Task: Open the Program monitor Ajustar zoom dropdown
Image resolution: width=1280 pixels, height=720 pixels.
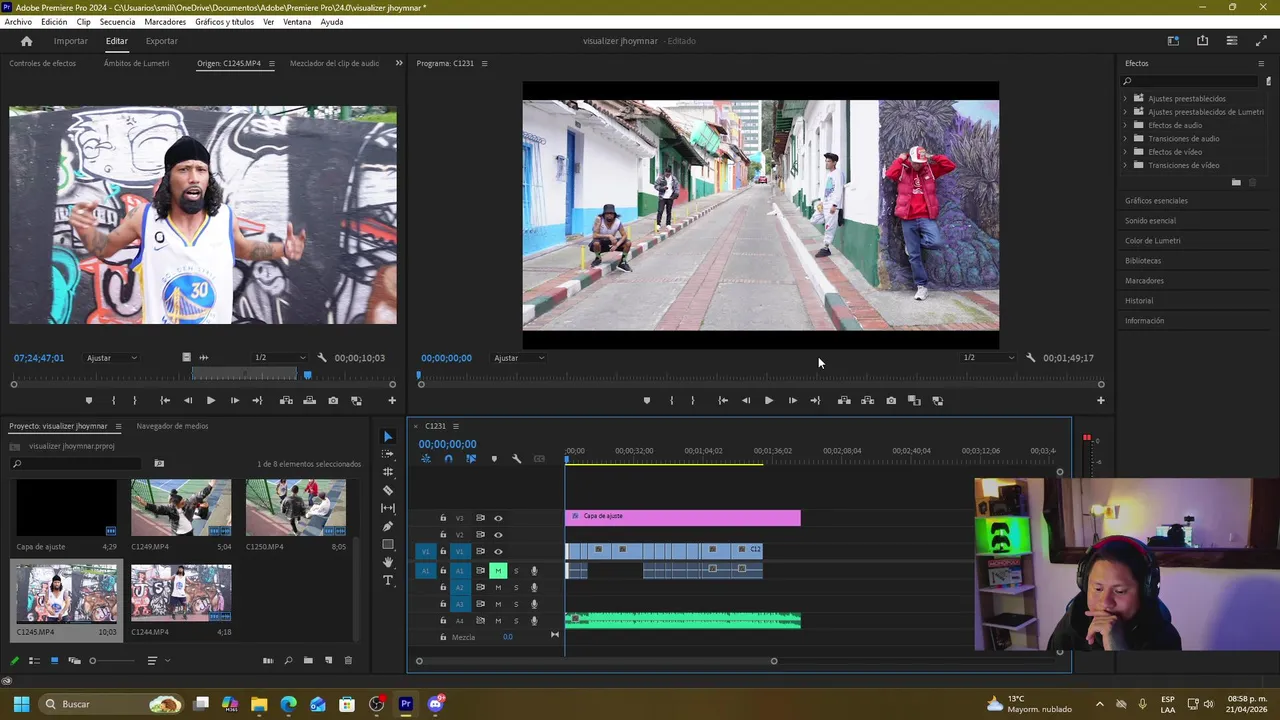Action: [x=518, y=358]
